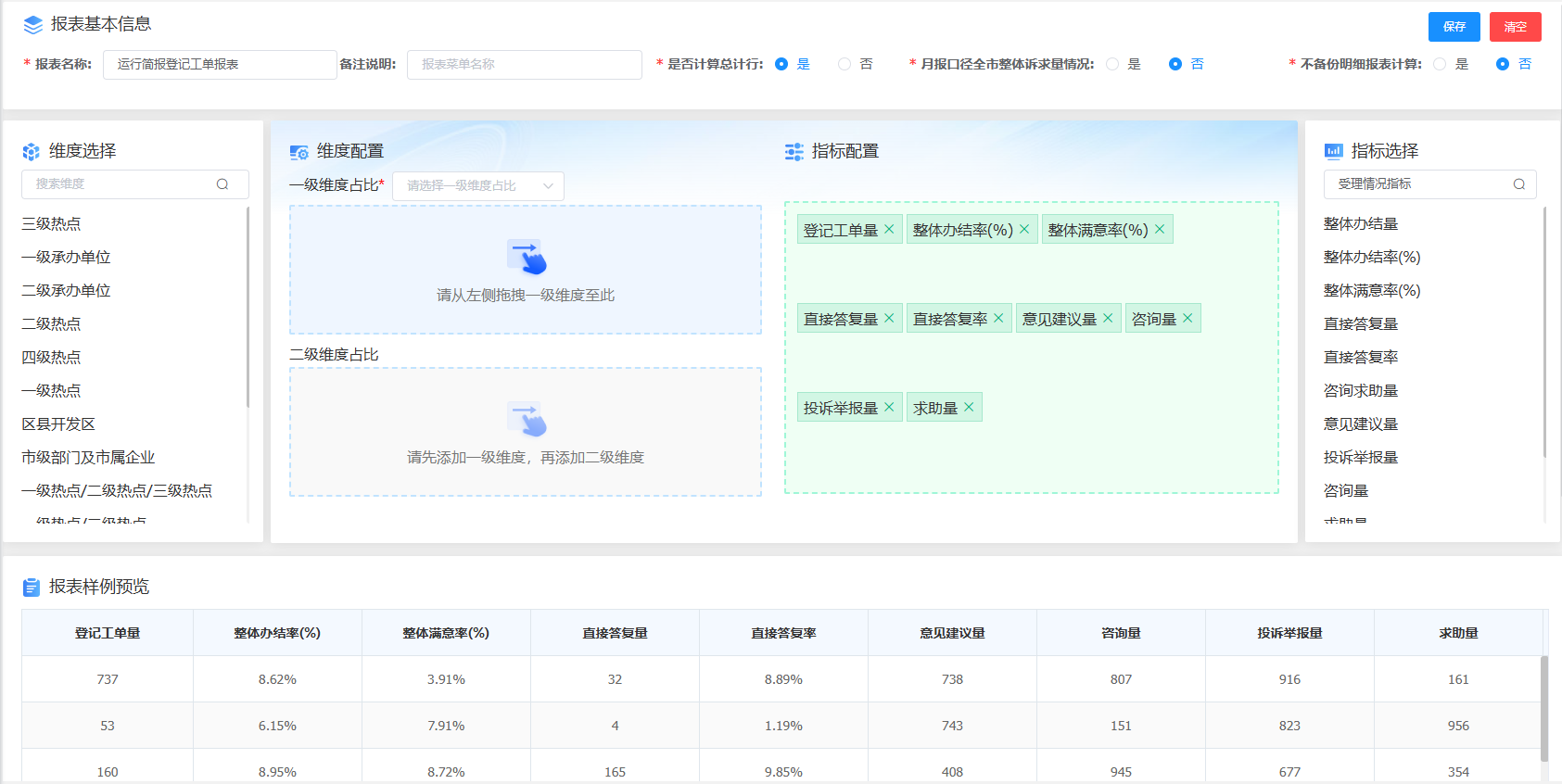Click the 搜索维度 search box
The image size is (1562, 784).
(135, 184)
